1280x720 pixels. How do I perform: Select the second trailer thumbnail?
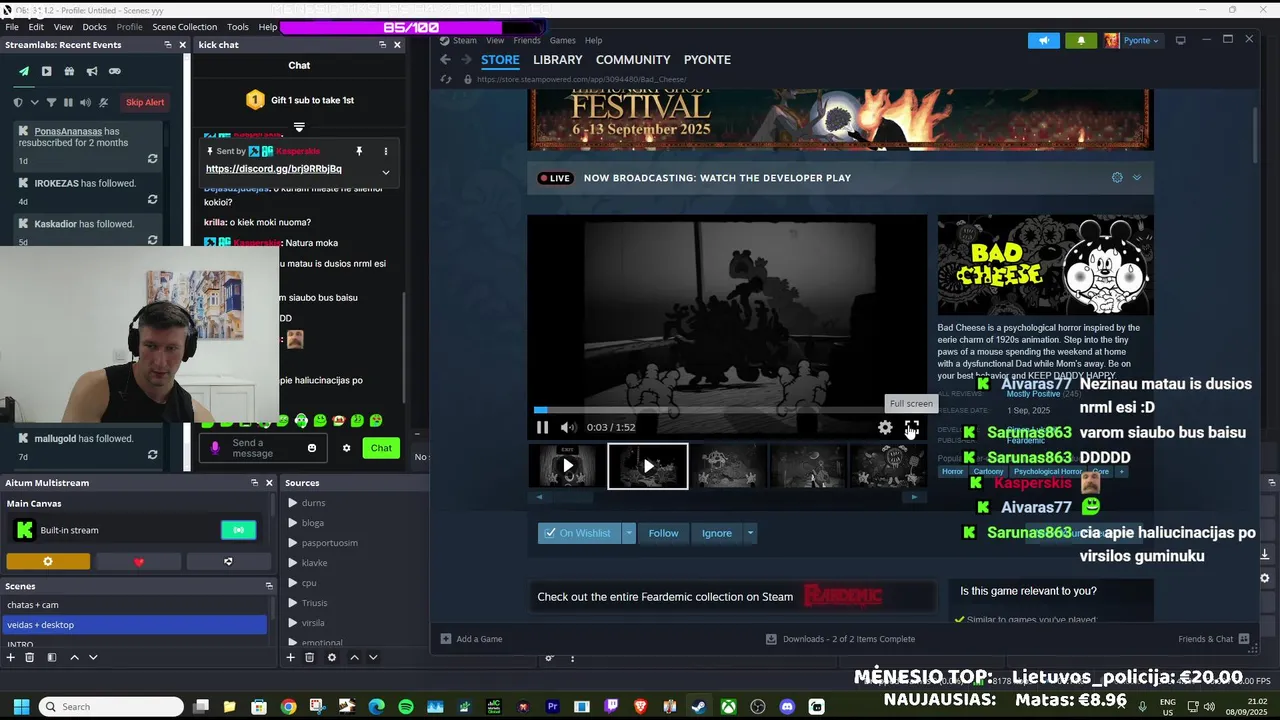648,466
